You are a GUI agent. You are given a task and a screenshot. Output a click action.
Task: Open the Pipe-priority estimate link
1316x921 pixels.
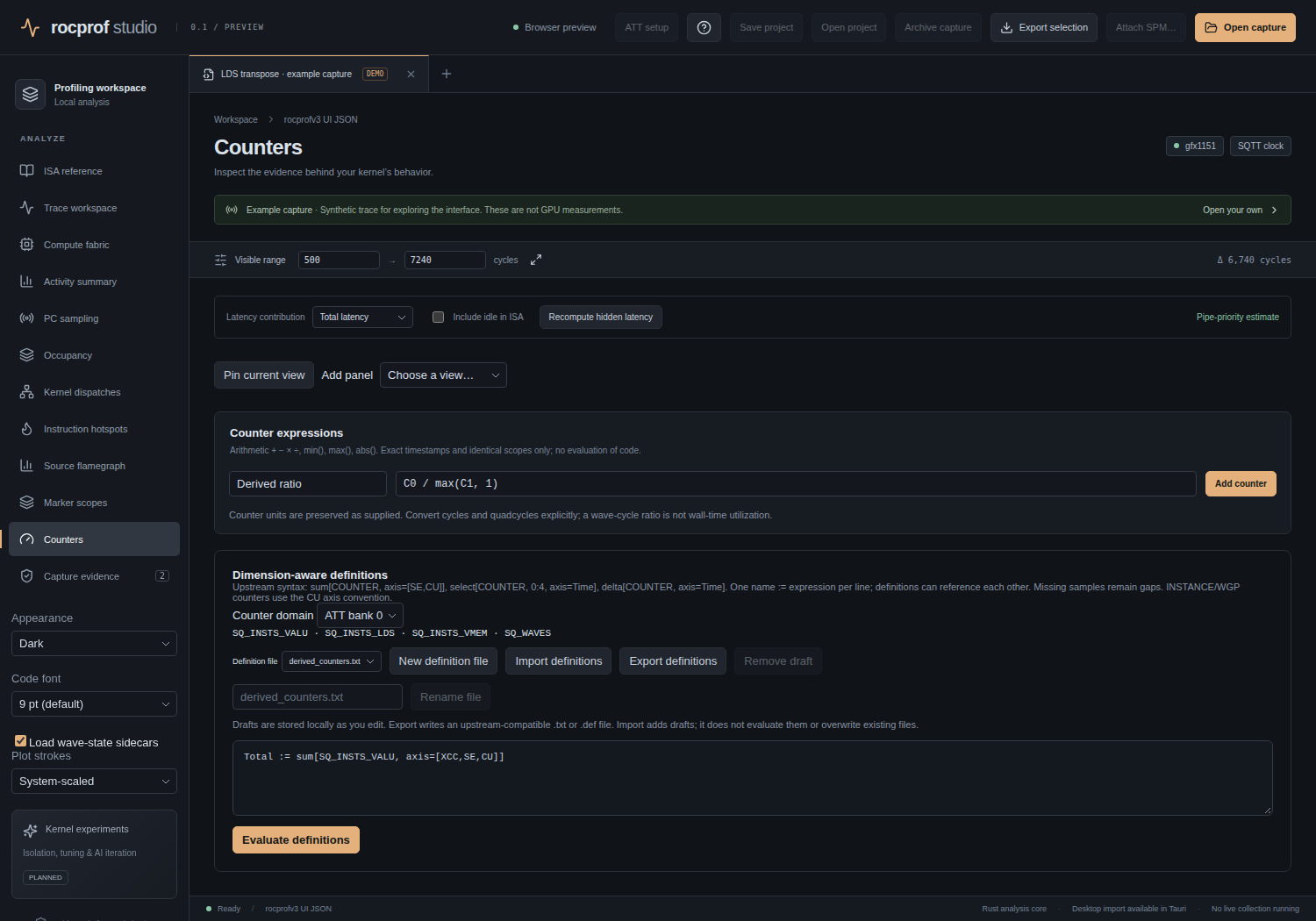click(x=1238, y=318)
